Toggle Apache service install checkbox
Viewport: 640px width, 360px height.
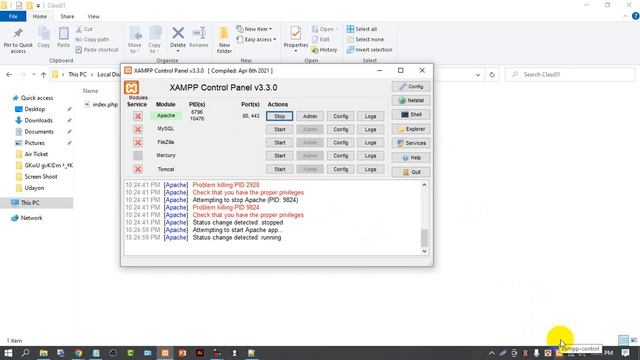[138, 116]
